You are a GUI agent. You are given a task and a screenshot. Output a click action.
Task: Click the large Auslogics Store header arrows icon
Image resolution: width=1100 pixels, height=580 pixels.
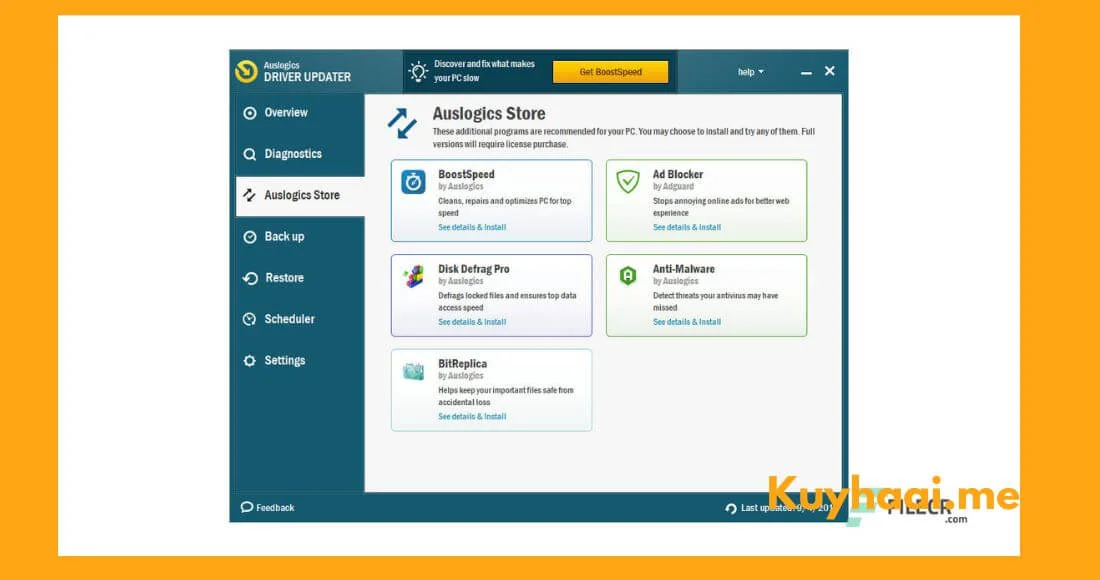[403, 123]
